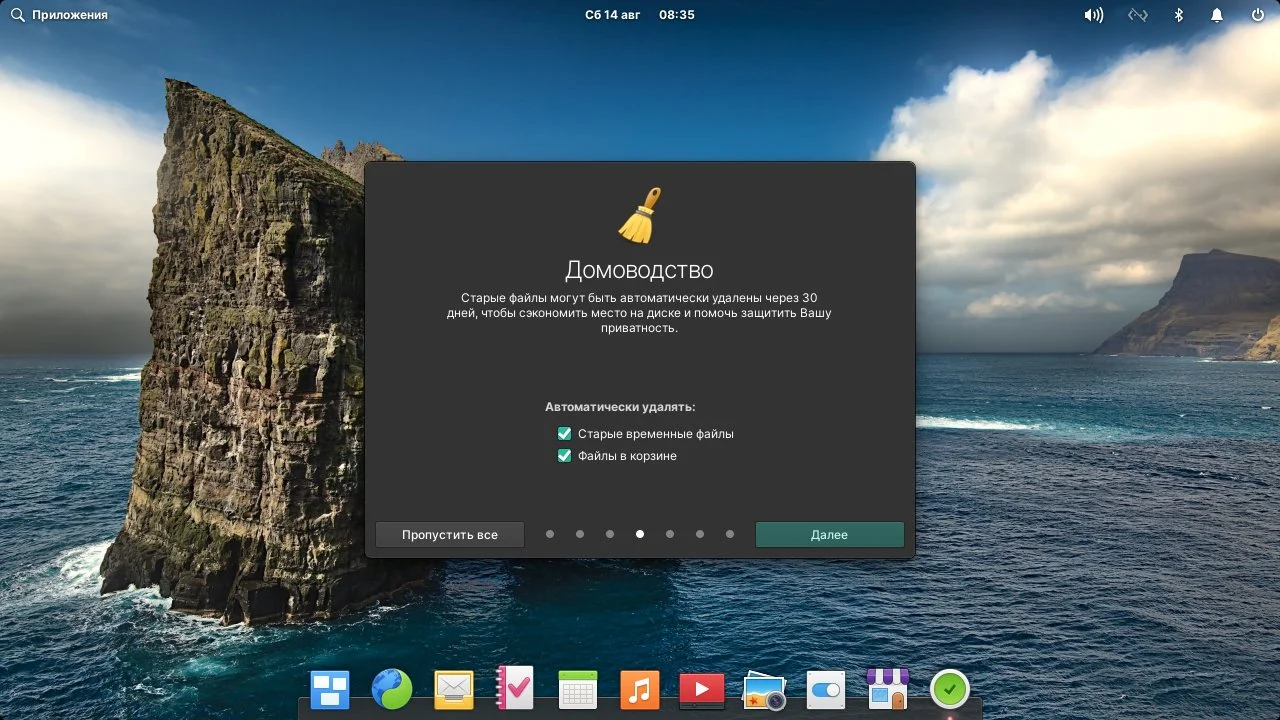The width and height of the screenshot is (1280, 720).
Task: Click «Пропустить все» to skip setup
Action: [x=449, y=534]
